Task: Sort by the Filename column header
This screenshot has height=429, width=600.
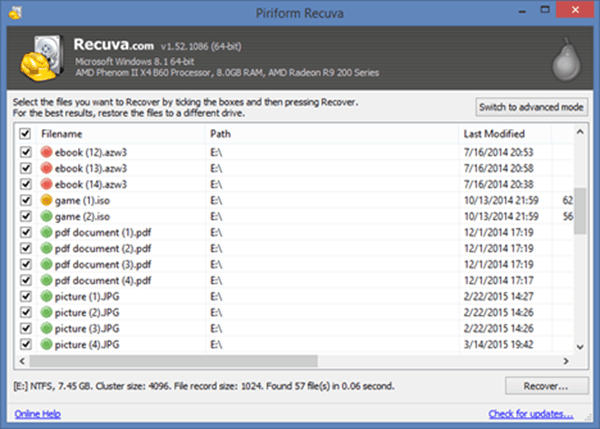Action: pos(121,134)
